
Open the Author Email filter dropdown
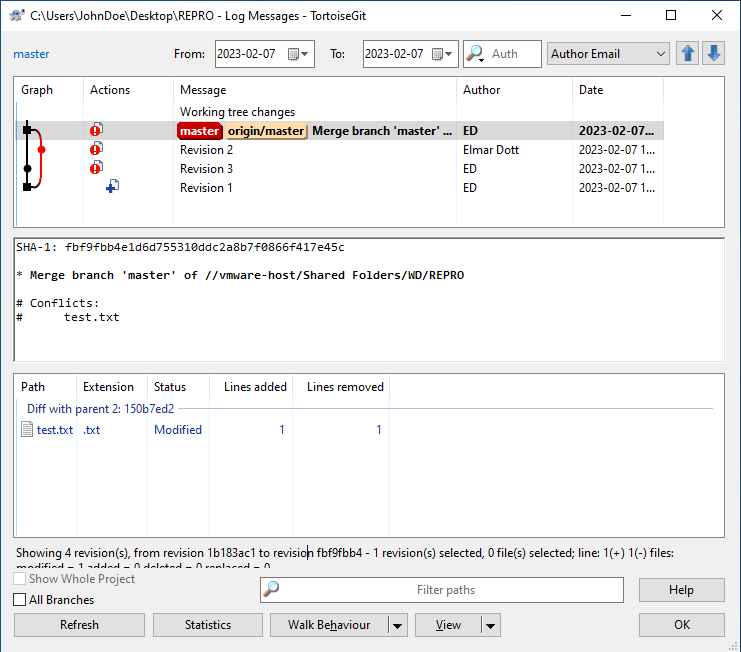coord(608,54)
